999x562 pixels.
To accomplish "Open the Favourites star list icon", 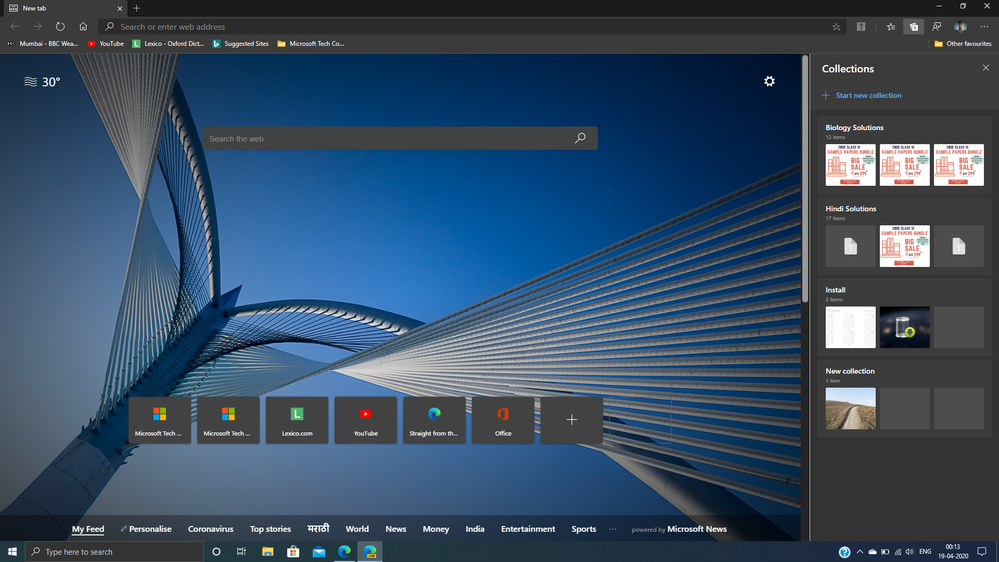I will tap(890, 27).
